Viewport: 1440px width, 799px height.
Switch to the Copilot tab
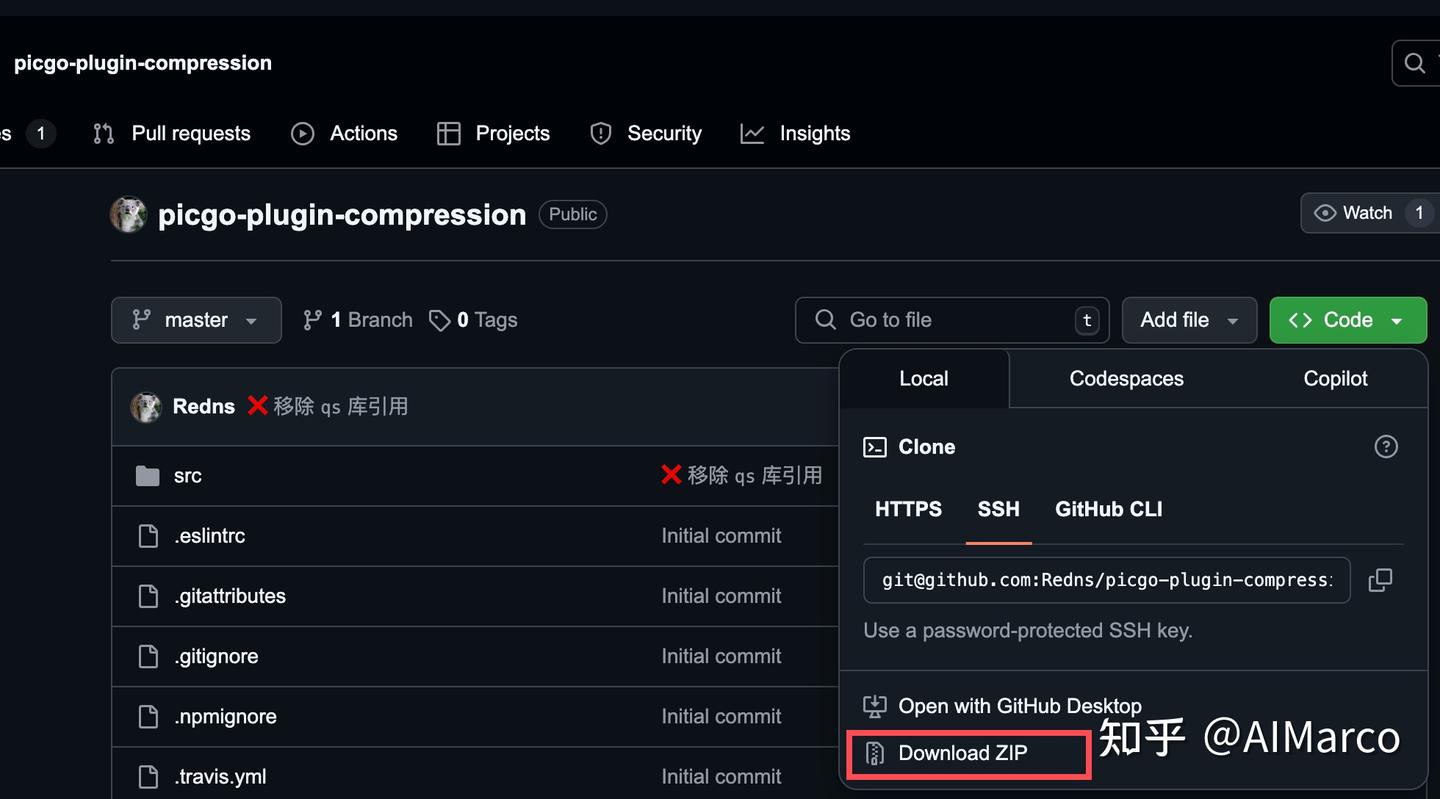[x=1335, y=379]
